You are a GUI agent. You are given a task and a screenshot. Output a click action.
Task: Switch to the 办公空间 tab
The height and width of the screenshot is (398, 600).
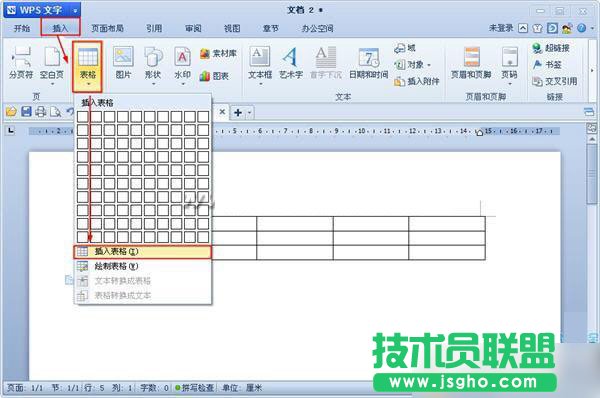coord(317,28)
